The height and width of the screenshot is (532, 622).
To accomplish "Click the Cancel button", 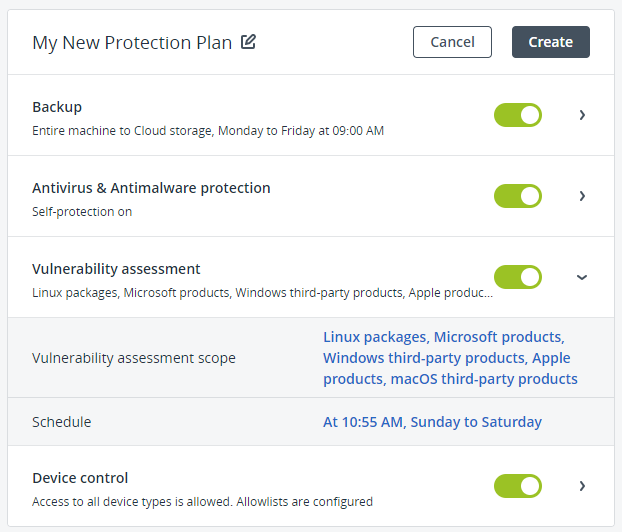I will pos(452,42).
